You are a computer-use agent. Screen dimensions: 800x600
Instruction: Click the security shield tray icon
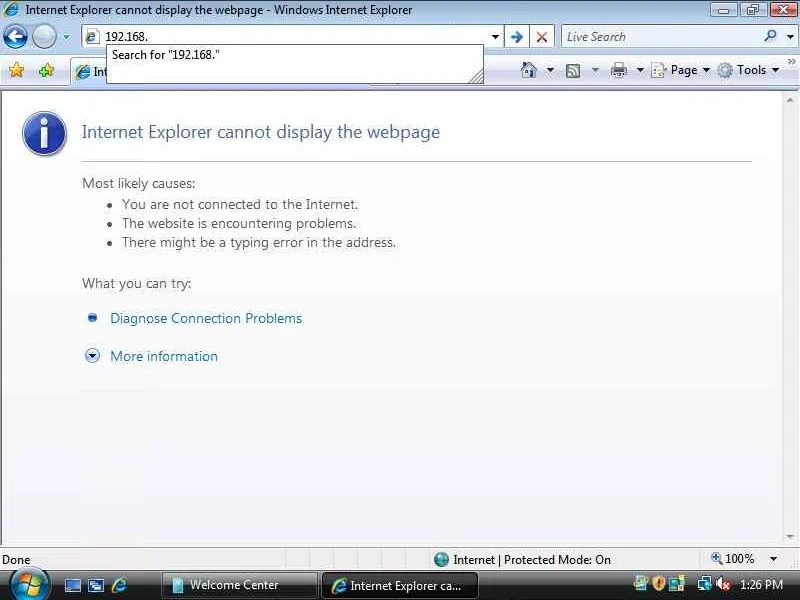659,583
